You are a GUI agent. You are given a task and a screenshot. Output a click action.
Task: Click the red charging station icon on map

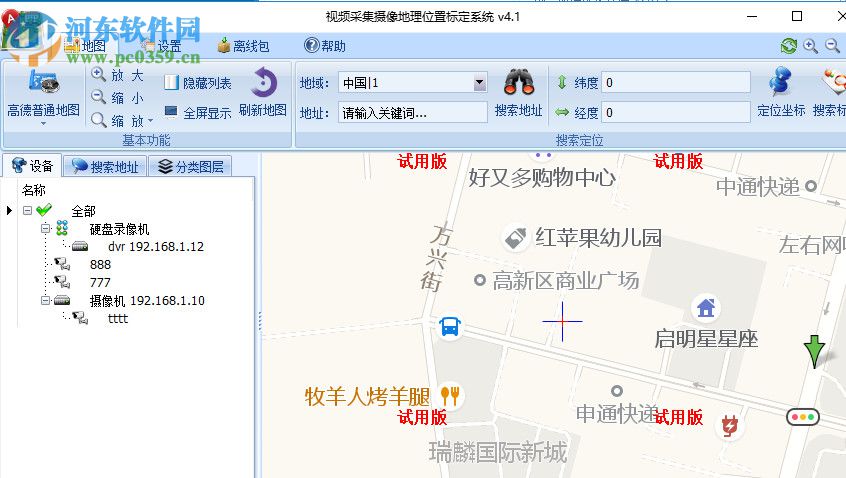729,425
